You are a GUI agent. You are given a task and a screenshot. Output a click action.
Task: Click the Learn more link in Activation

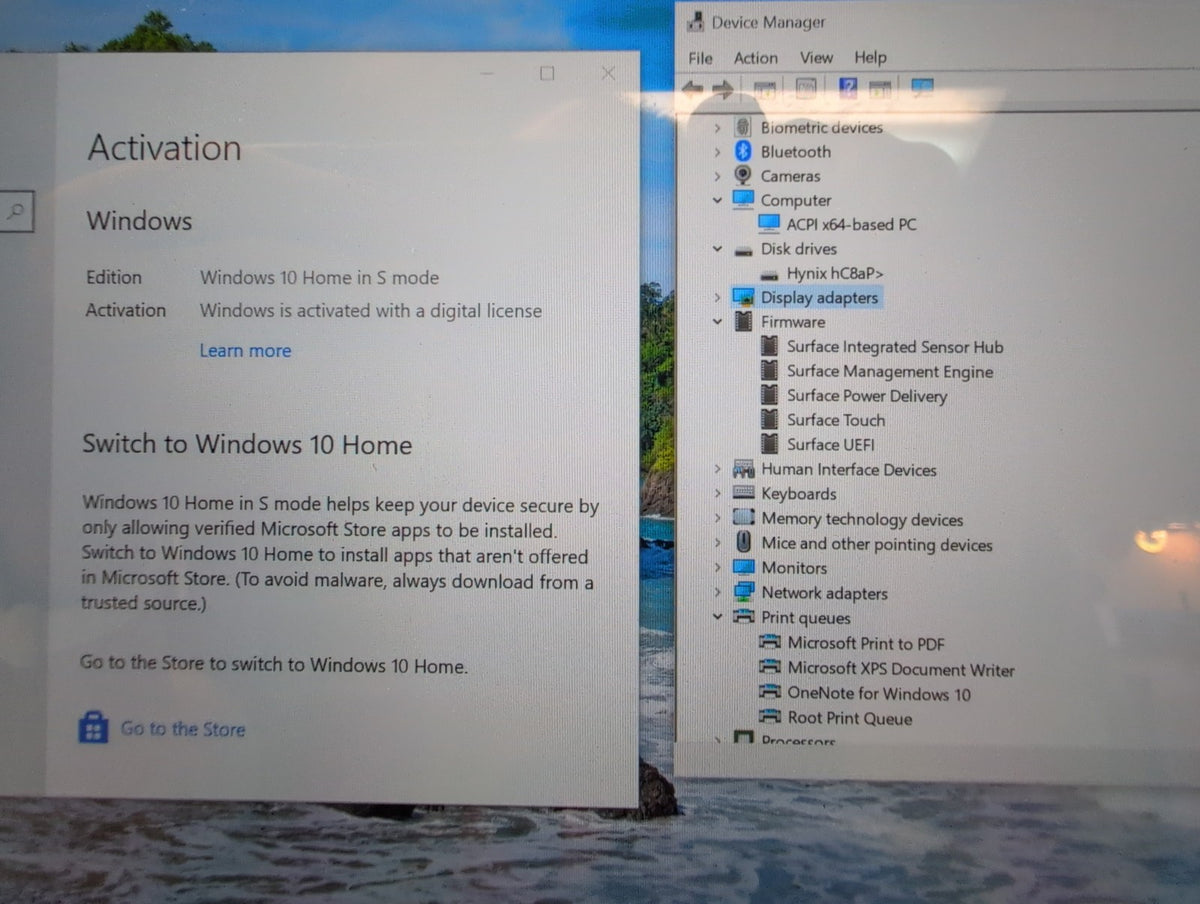pos(245,351)
